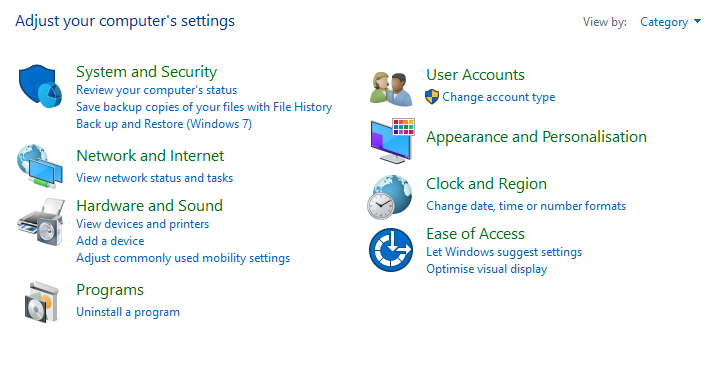Select the Appearance and Personalisation monitor icon
706x367 pixels.
(392, 141)
